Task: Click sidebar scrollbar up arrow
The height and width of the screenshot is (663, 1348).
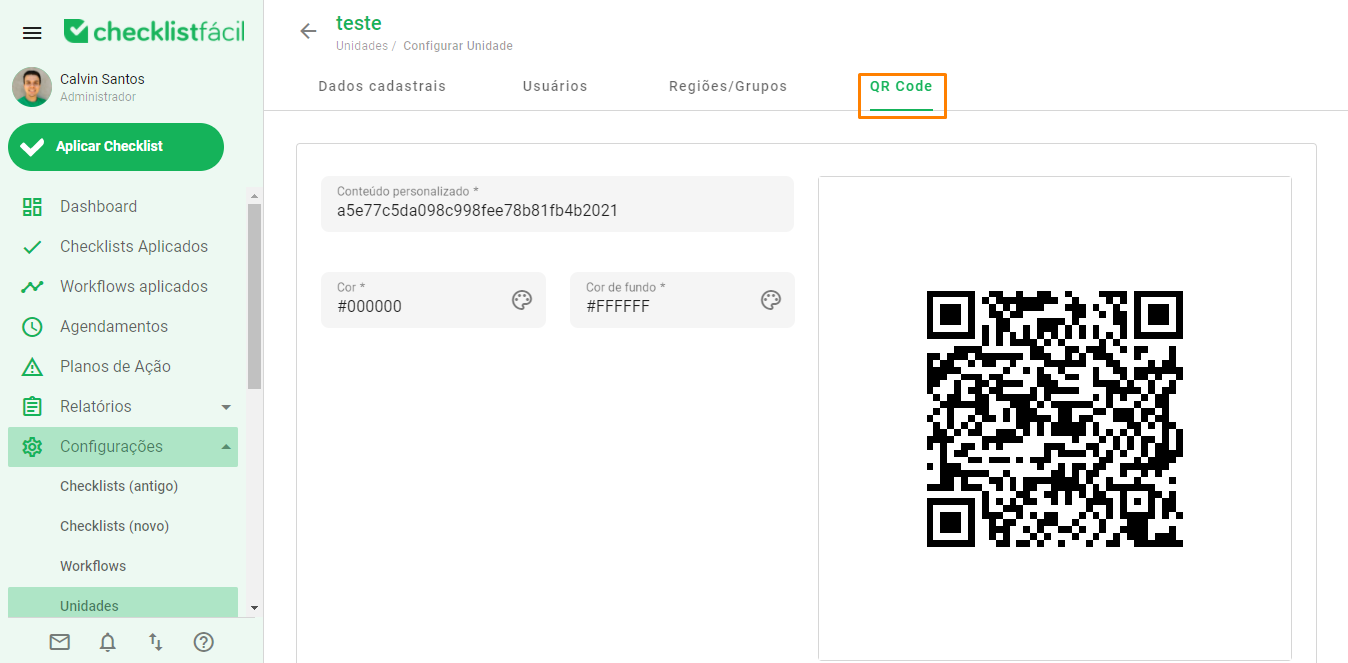Action: [254, 195]
